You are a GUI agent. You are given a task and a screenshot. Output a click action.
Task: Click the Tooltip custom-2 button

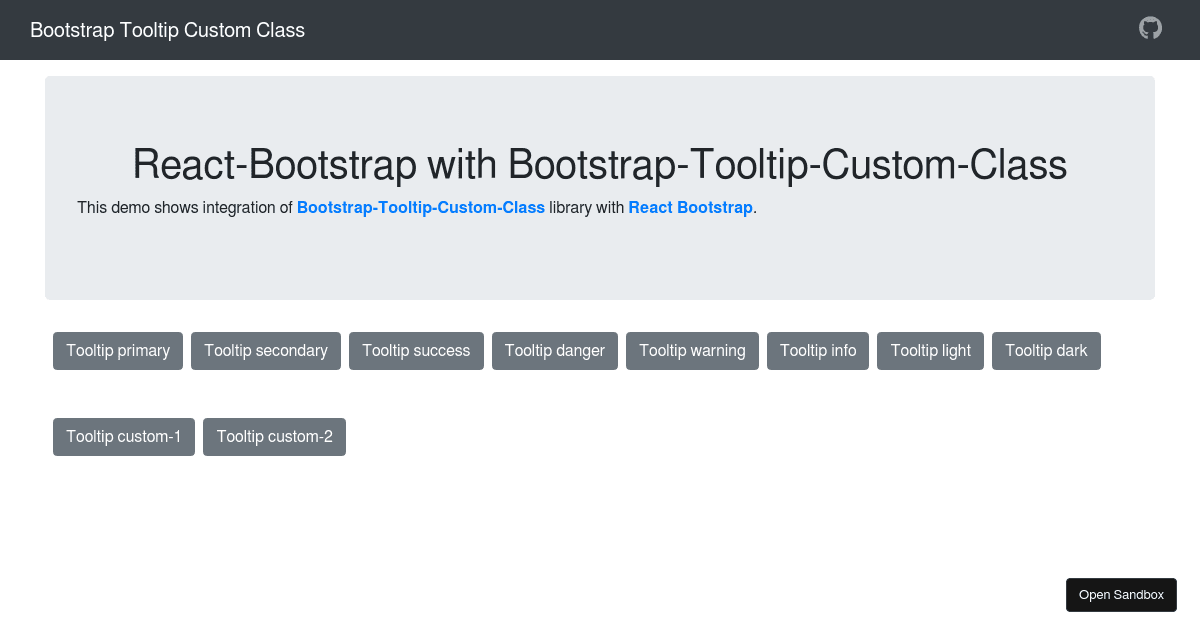tap(274, 437)
